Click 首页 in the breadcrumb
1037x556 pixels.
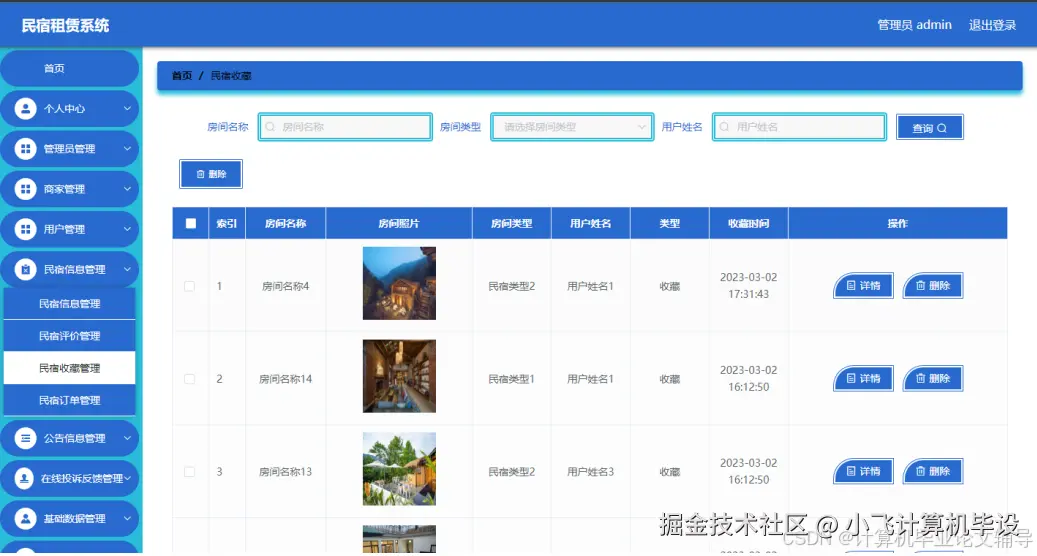click(182, 76)
